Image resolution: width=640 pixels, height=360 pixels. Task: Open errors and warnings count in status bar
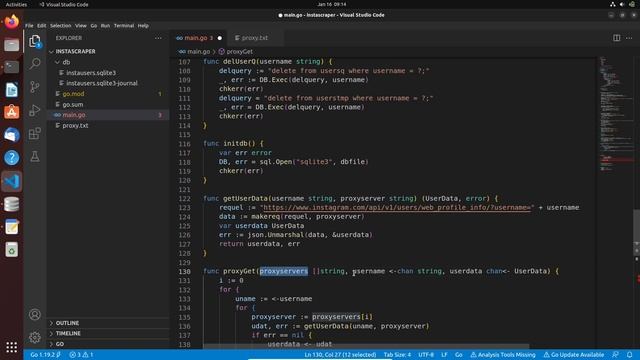[81, 355]
